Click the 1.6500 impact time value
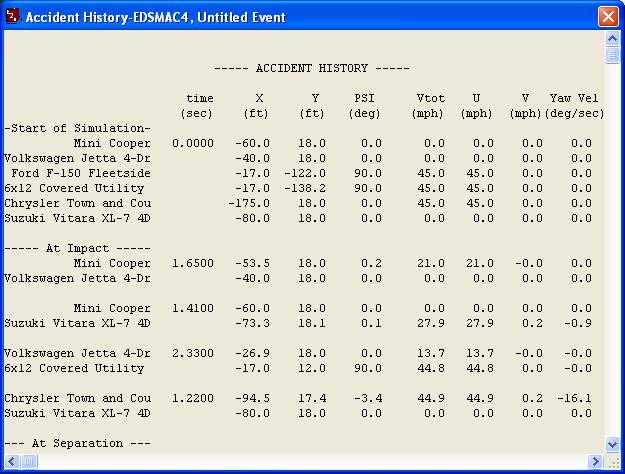 click(193, 262)
